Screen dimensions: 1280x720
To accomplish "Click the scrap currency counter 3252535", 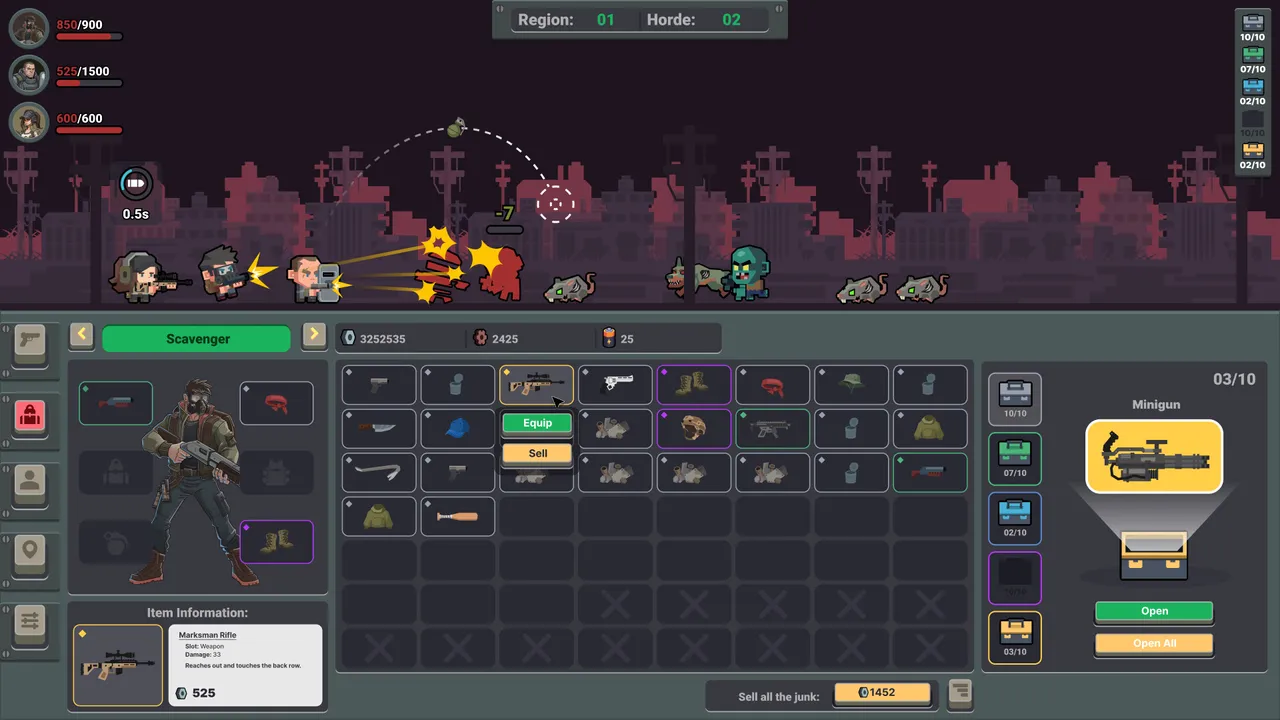I will point(374,339).
